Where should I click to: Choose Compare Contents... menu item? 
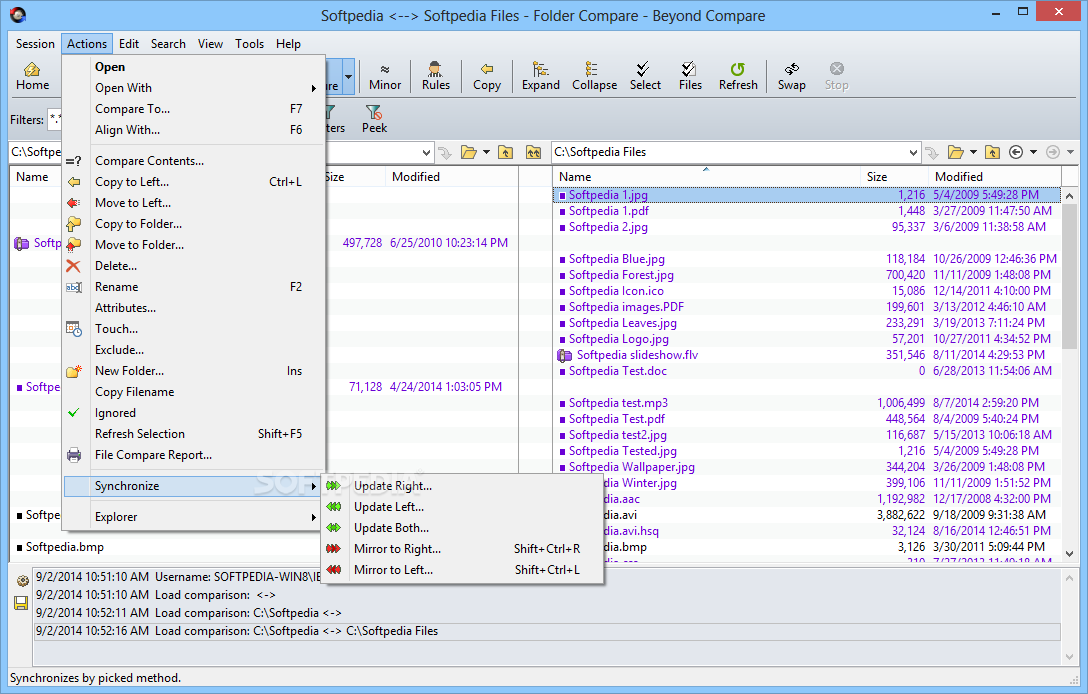pos(194,160)
